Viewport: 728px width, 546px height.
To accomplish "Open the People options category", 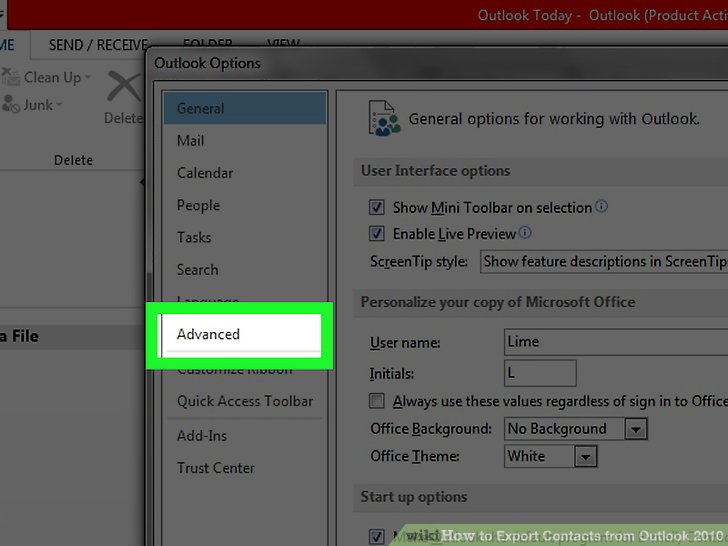I will (245, 205).
